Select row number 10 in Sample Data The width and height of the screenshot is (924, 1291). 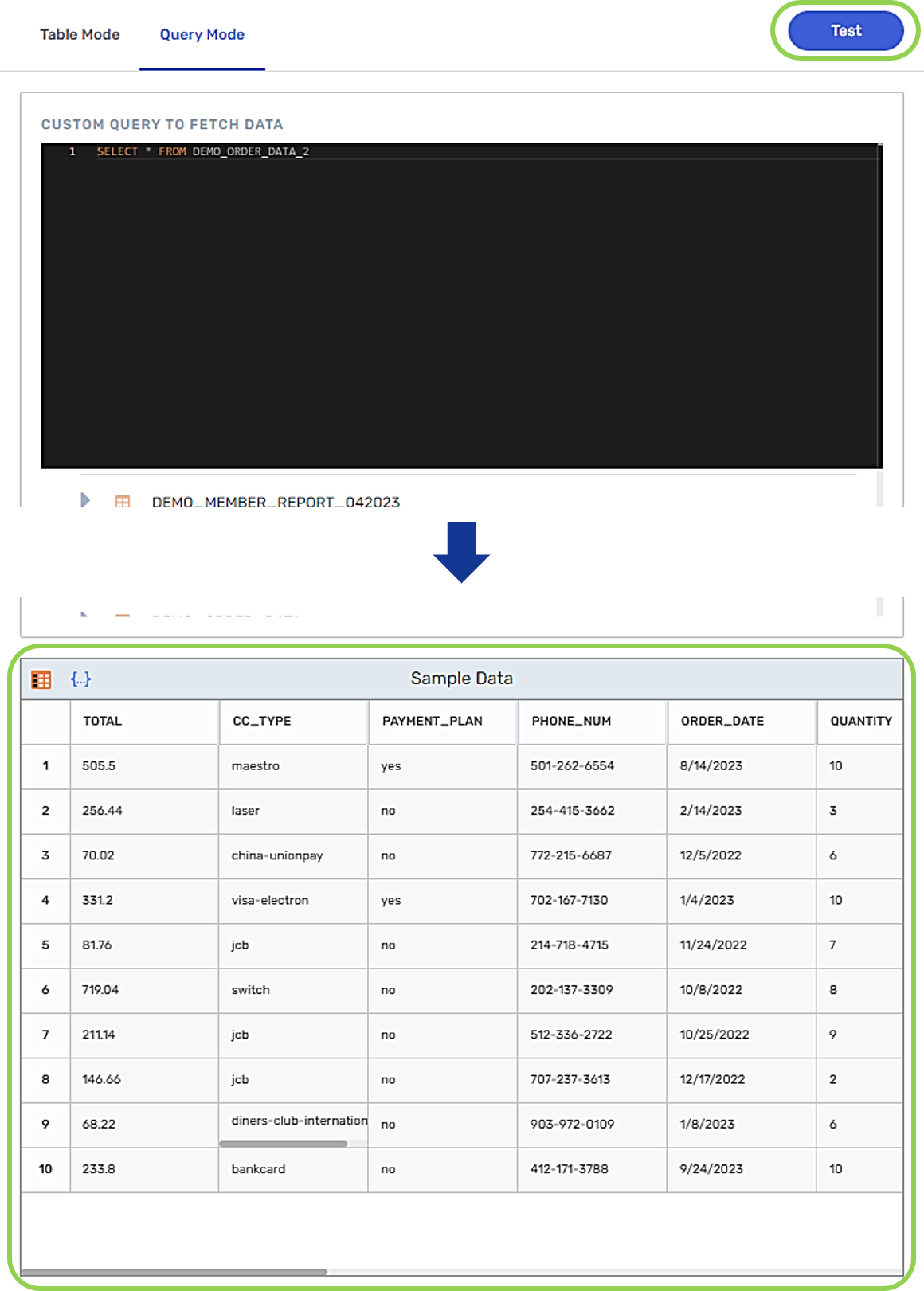pyautogui.click(x=45, y=1170)
